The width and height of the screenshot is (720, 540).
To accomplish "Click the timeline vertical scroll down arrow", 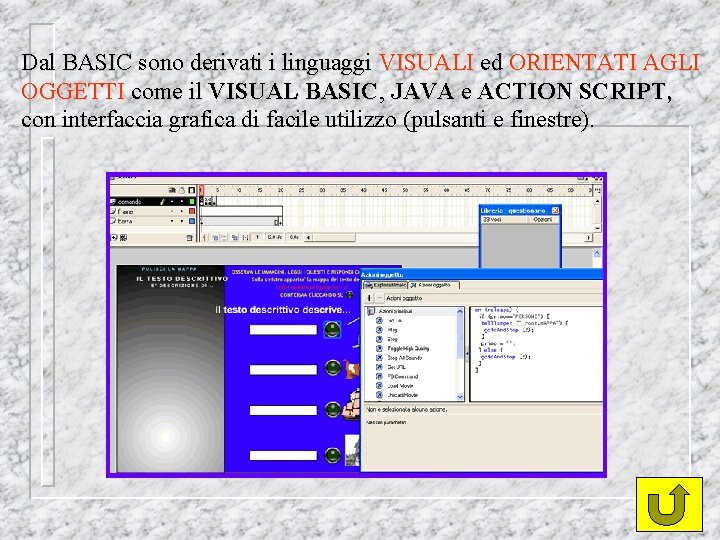I will click(597, 228).
